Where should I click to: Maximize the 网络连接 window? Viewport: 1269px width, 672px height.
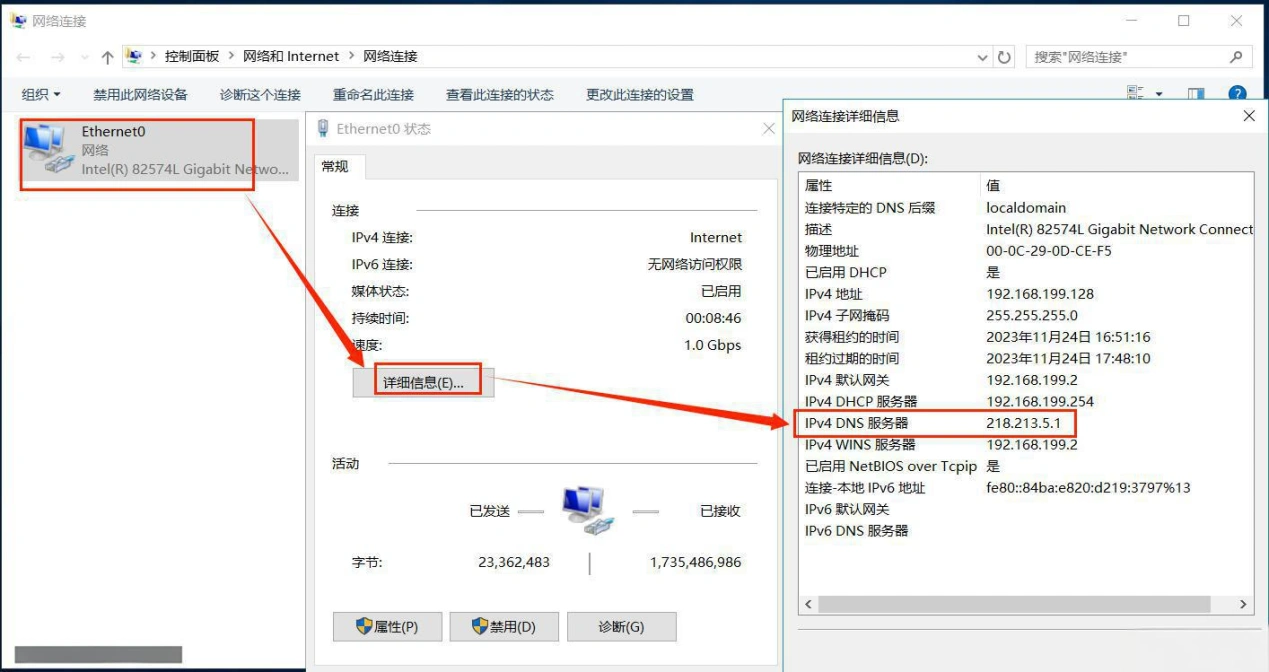tap(1184, 21)
